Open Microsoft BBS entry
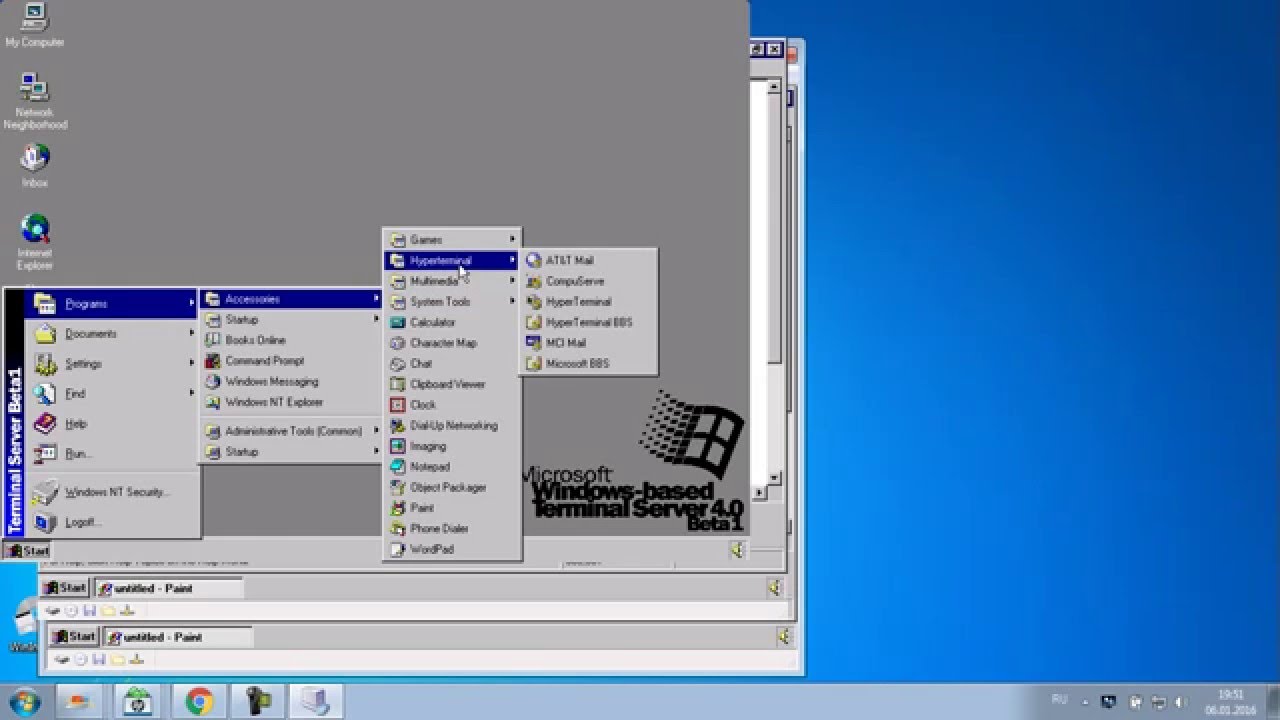Viewport: 1280px width, 720px height. point(588,363)
